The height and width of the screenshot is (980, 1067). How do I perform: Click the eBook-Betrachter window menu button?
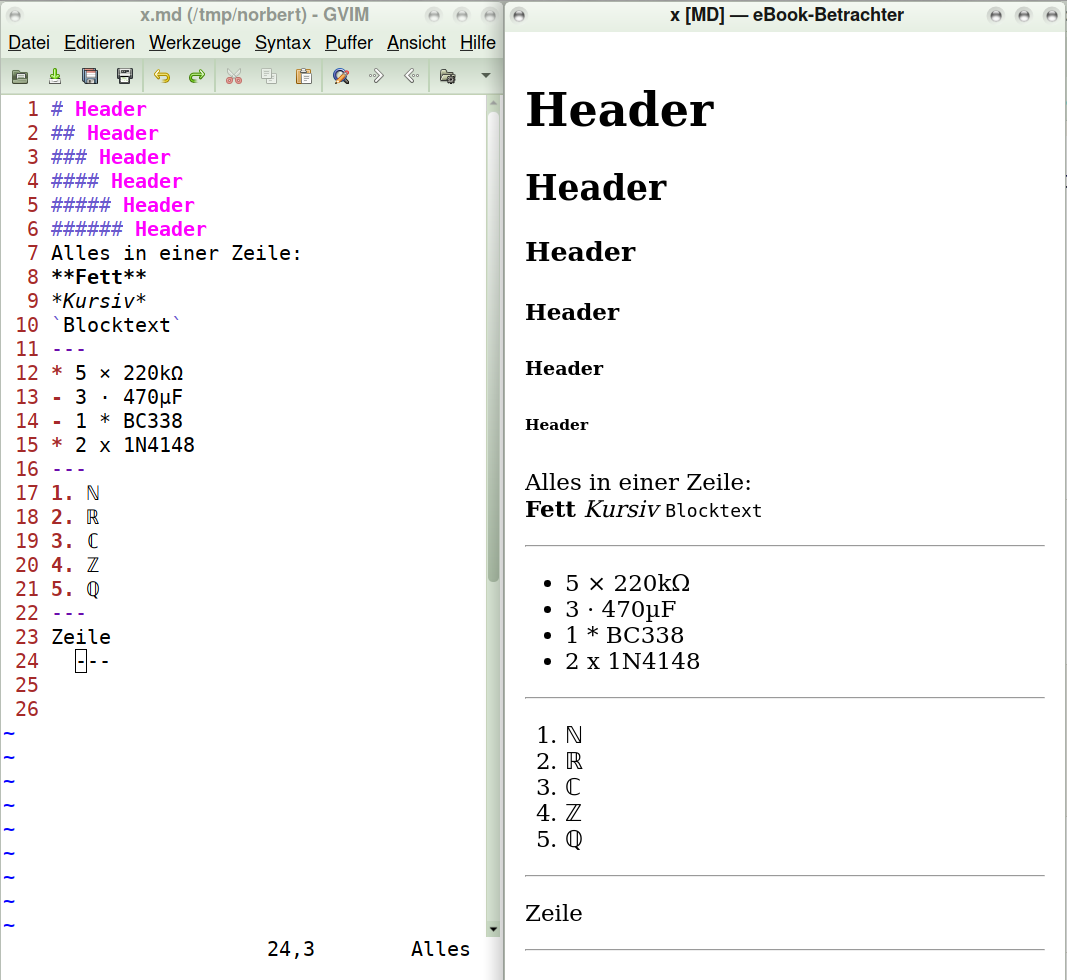[x=519, y=15]
